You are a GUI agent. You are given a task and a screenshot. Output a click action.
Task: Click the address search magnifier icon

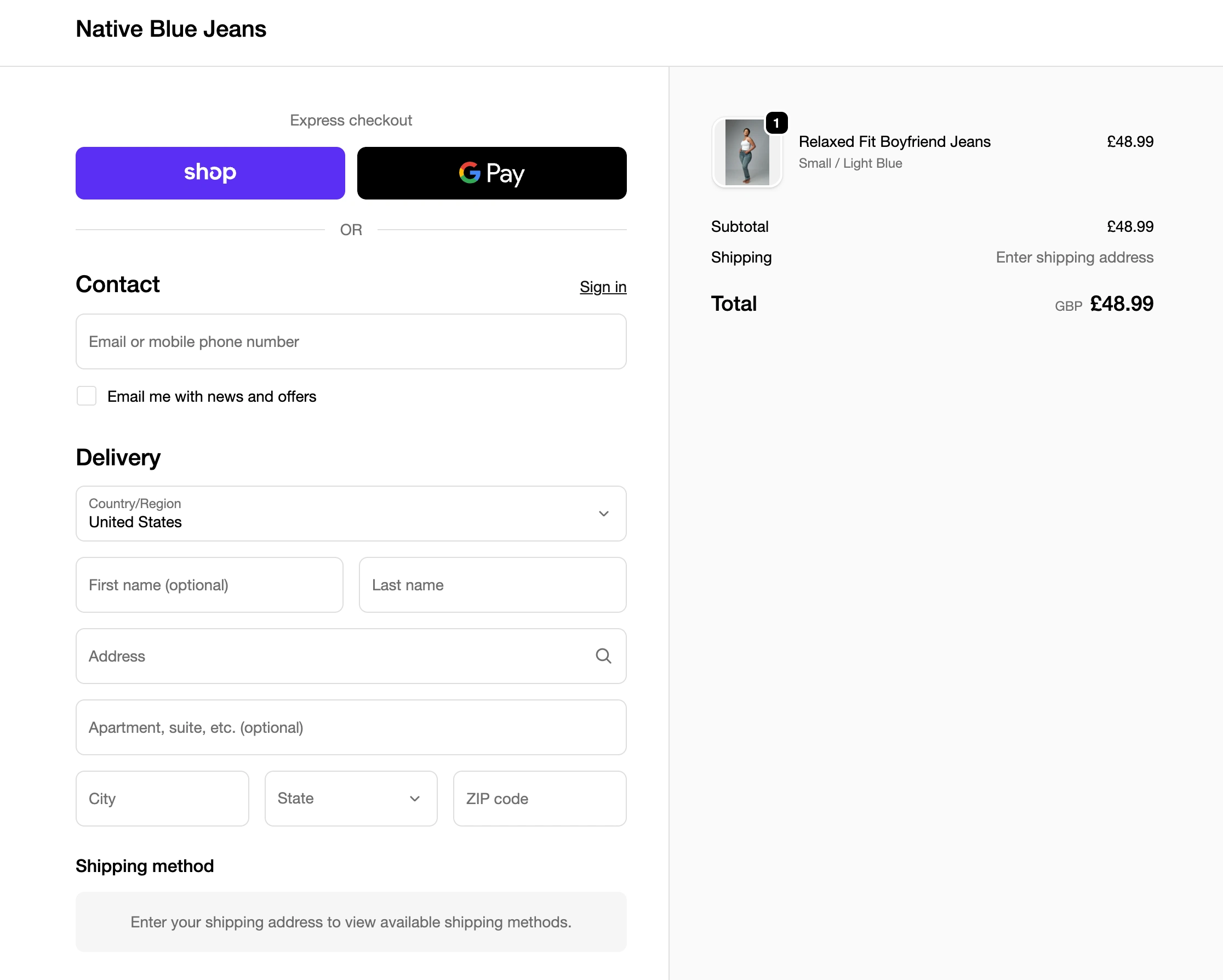pyautogui.click(x=603, y=656)
